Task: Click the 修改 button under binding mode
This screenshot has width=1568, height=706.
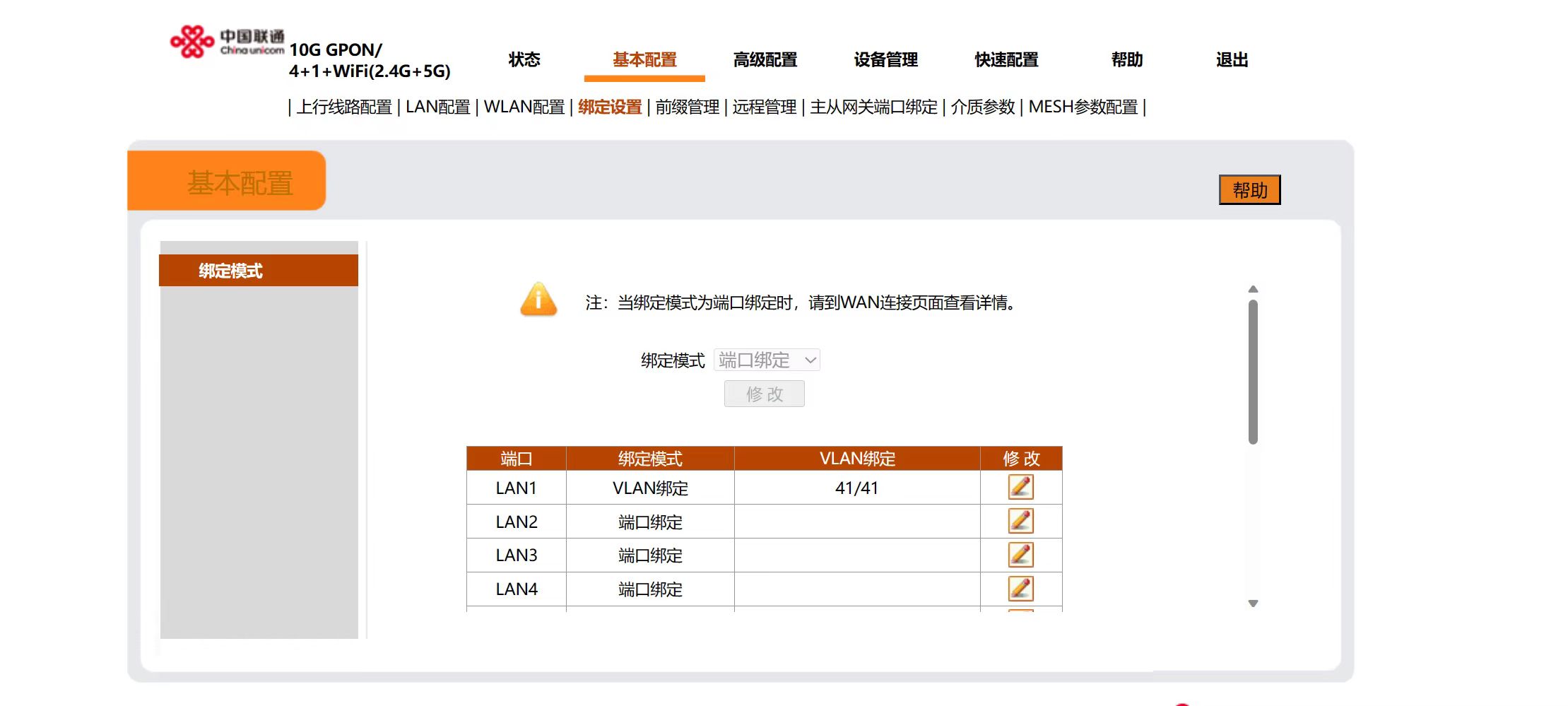Action: click(765, 394)
